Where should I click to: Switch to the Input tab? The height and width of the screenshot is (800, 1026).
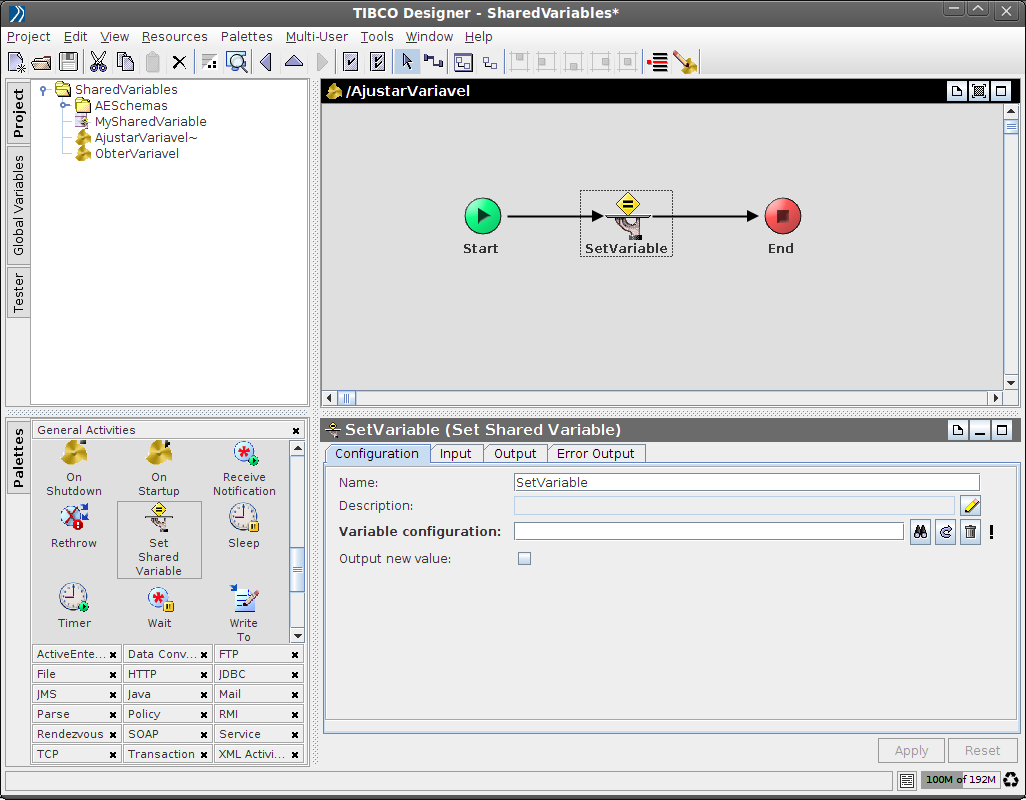[455, 454]
